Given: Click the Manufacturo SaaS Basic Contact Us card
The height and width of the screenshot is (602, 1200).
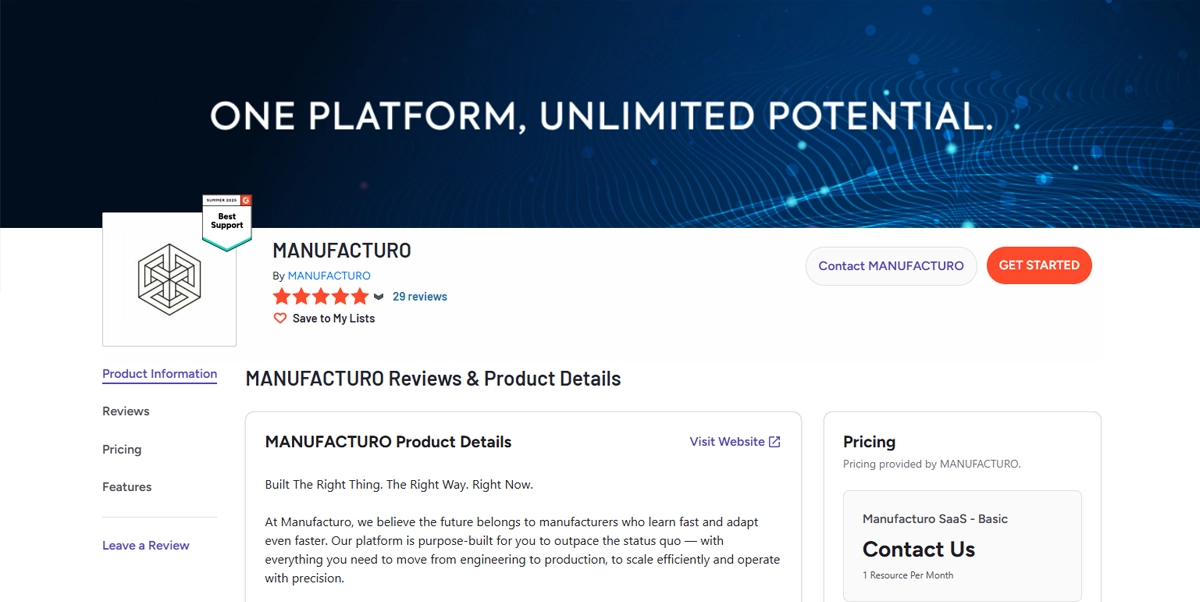Looking at the screenshot, I should (x=962, y=545).
